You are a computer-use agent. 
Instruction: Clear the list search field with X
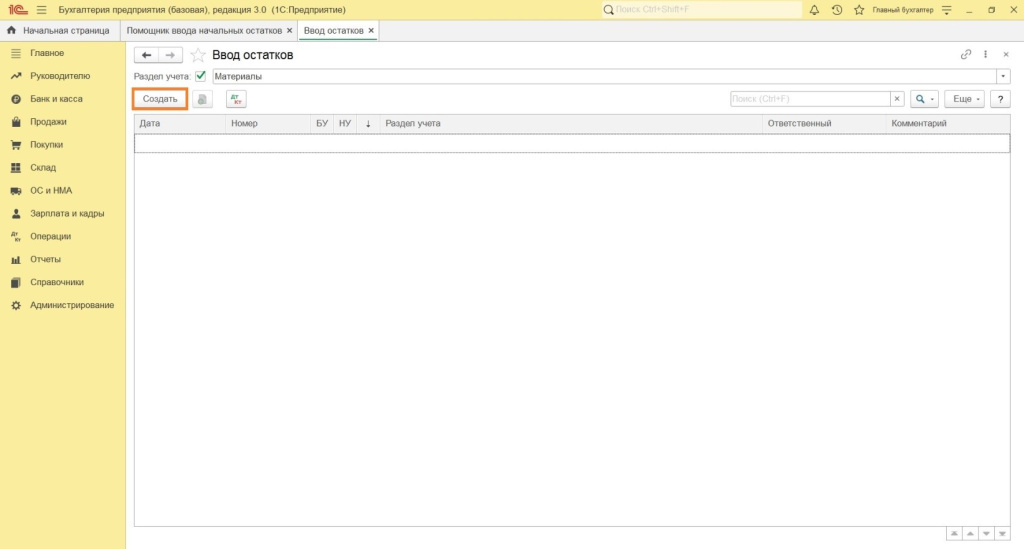897,99
